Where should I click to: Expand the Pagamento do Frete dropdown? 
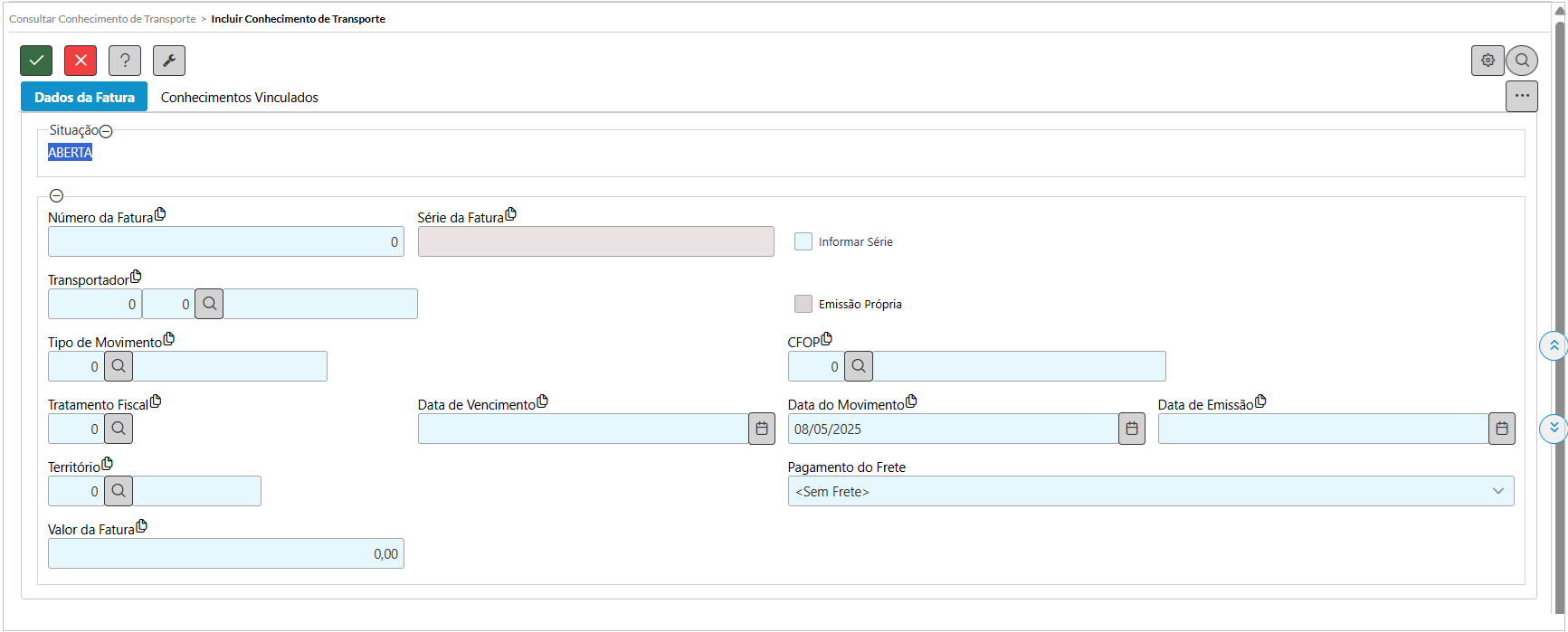tap(1150, 491)
